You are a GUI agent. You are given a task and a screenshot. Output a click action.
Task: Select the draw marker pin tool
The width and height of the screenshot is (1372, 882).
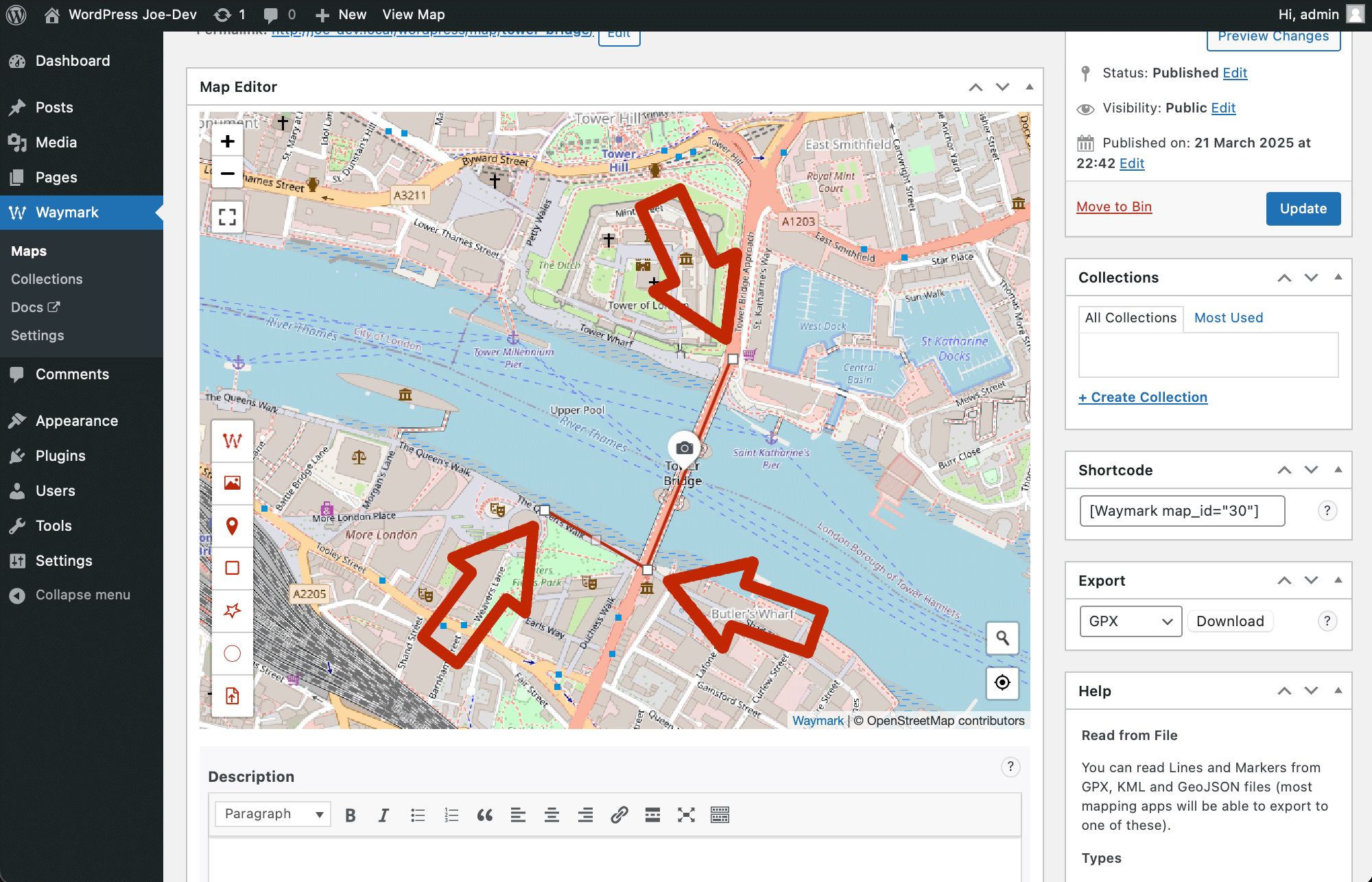232,526
